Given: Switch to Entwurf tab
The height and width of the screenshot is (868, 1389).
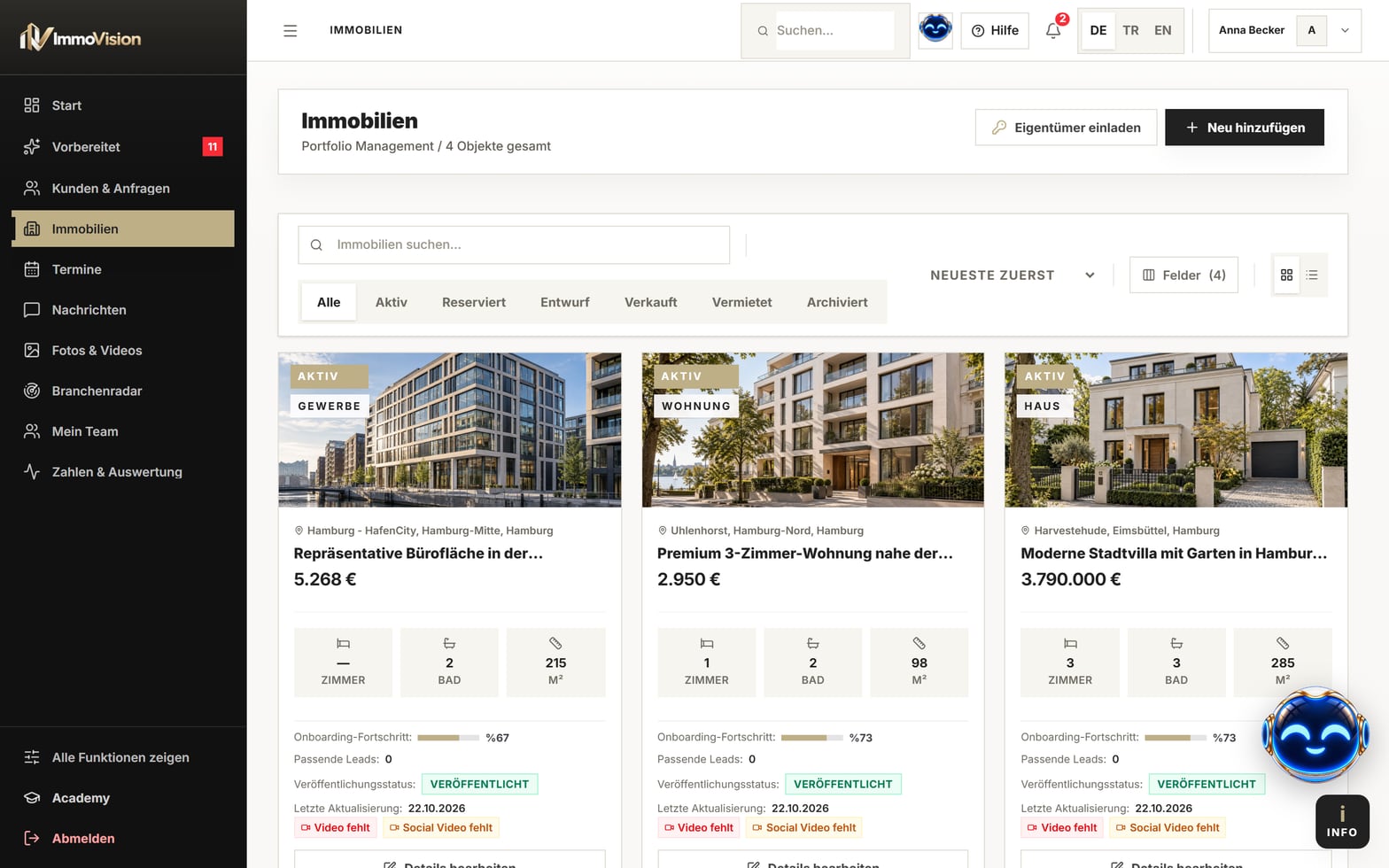Looking at the screenshot, I should [x=565, y=302].
